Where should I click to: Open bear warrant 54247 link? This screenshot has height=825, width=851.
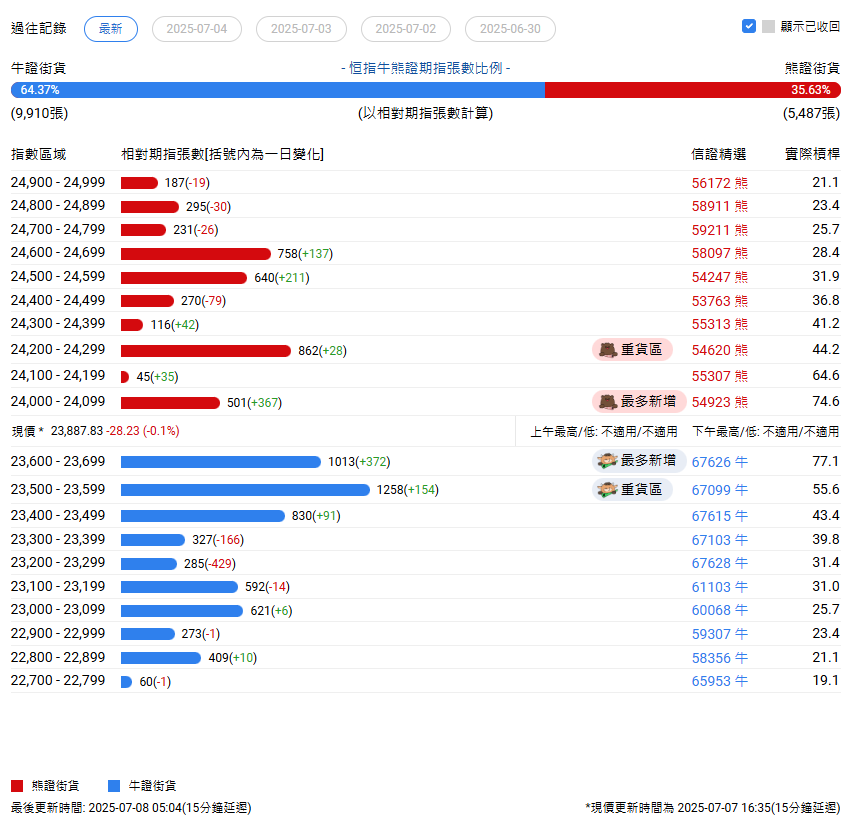(x=719, y=277)
